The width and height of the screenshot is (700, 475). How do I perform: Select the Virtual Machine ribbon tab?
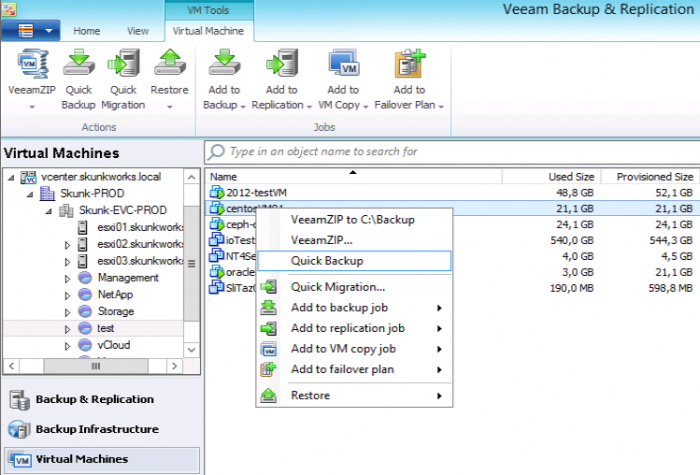pos(208,31)
